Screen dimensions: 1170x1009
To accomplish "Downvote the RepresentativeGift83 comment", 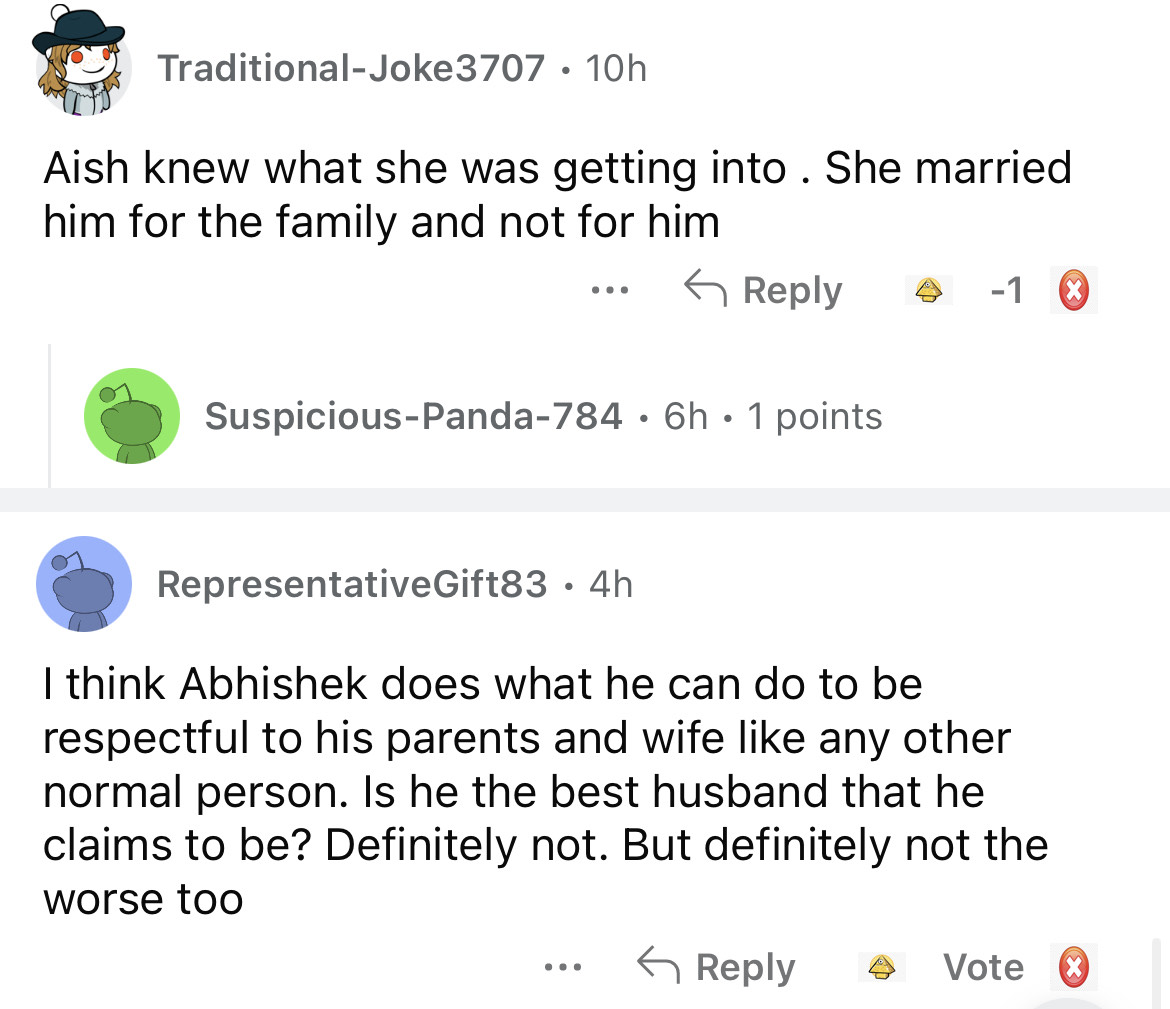I will click(1073, 967).
